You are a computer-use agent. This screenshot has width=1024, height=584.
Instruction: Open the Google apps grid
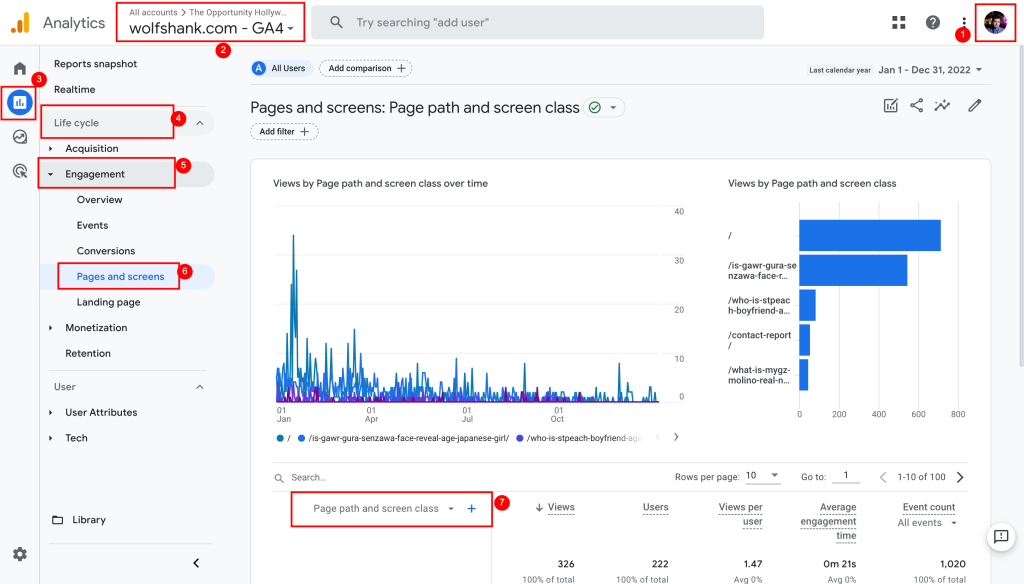point(898,21)
